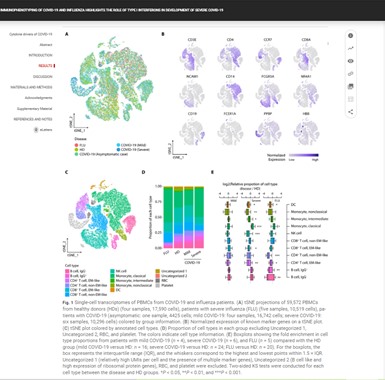385x380 pixels.
Task: Open Supplementary Material section
Action: tap(35, 109)
